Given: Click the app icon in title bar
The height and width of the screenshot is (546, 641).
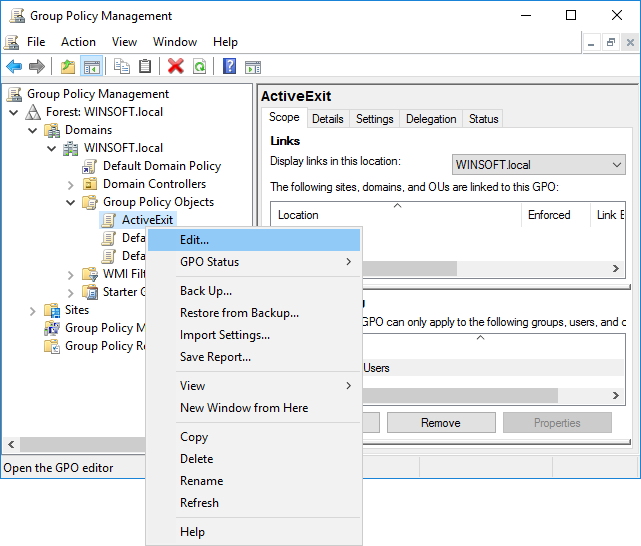Looking at the screenshot, I should click(x=17, y=16).
